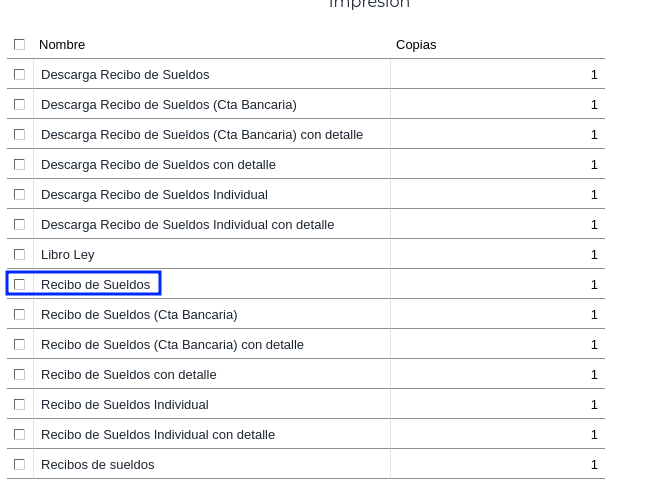Click Descarga Recibo de Sueldos Individual con detalle name

(x=188, y=225)
